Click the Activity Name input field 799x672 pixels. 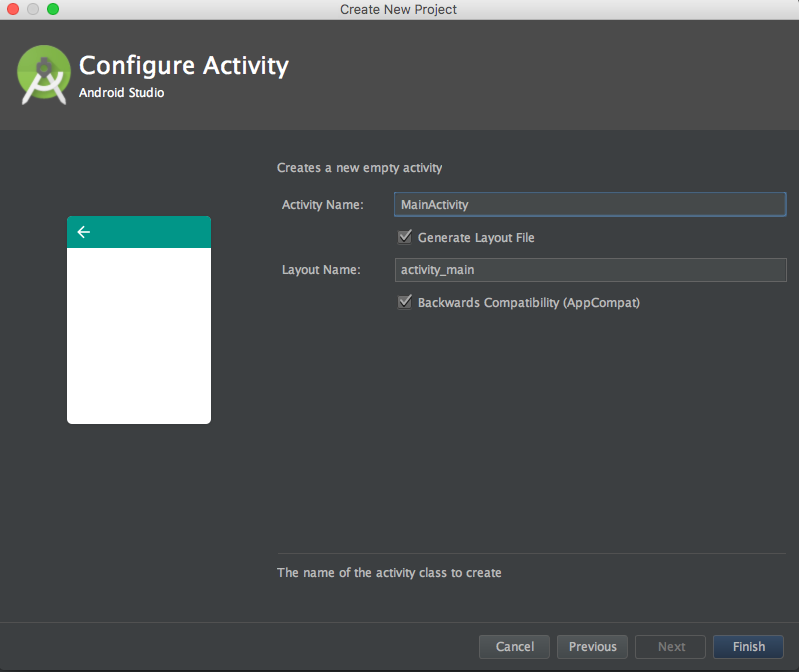coord(590,204)
